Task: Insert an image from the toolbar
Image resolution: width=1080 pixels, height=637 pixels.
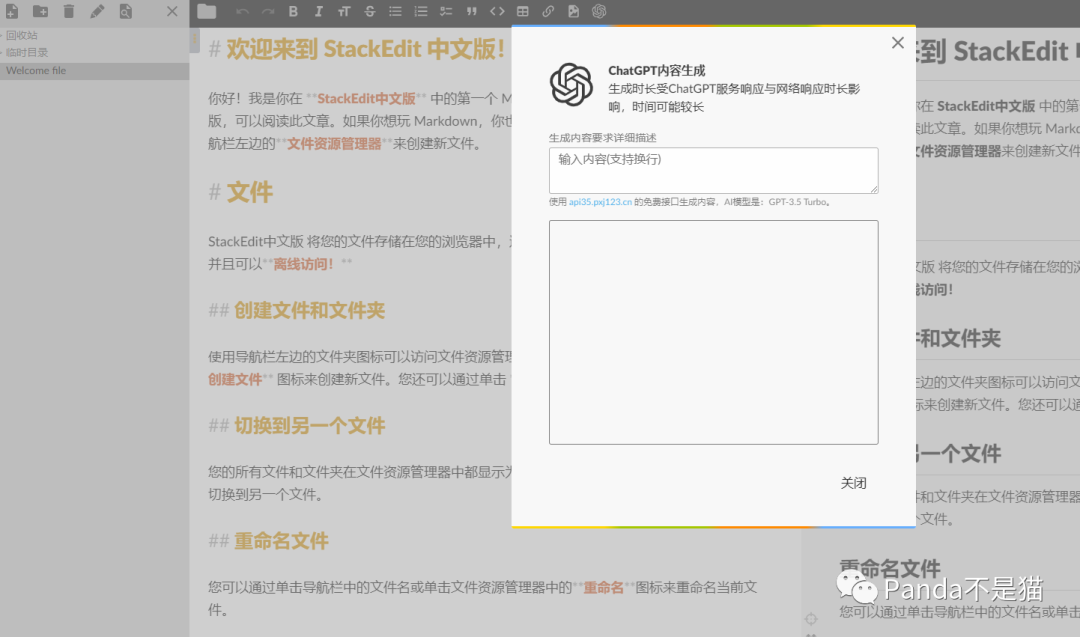Action: pos(574,11)
